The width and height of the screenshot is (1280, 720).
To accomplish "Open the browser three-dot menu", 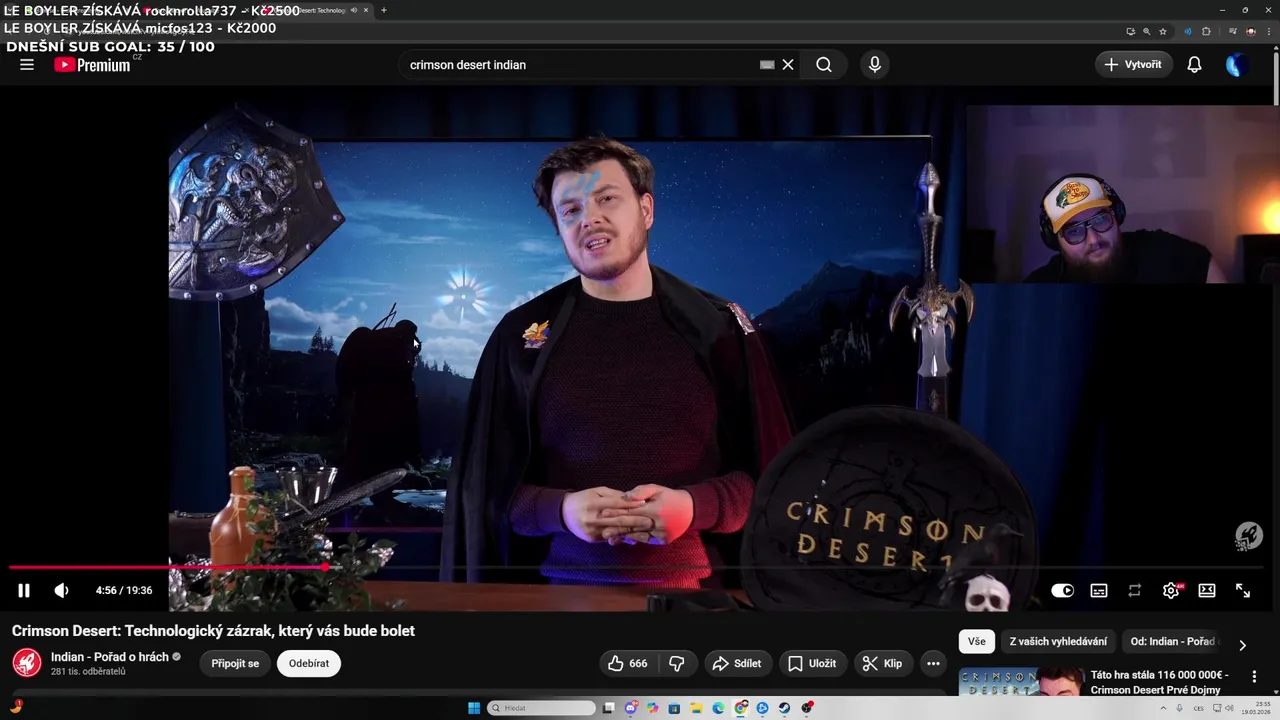I will [1269, 32].
